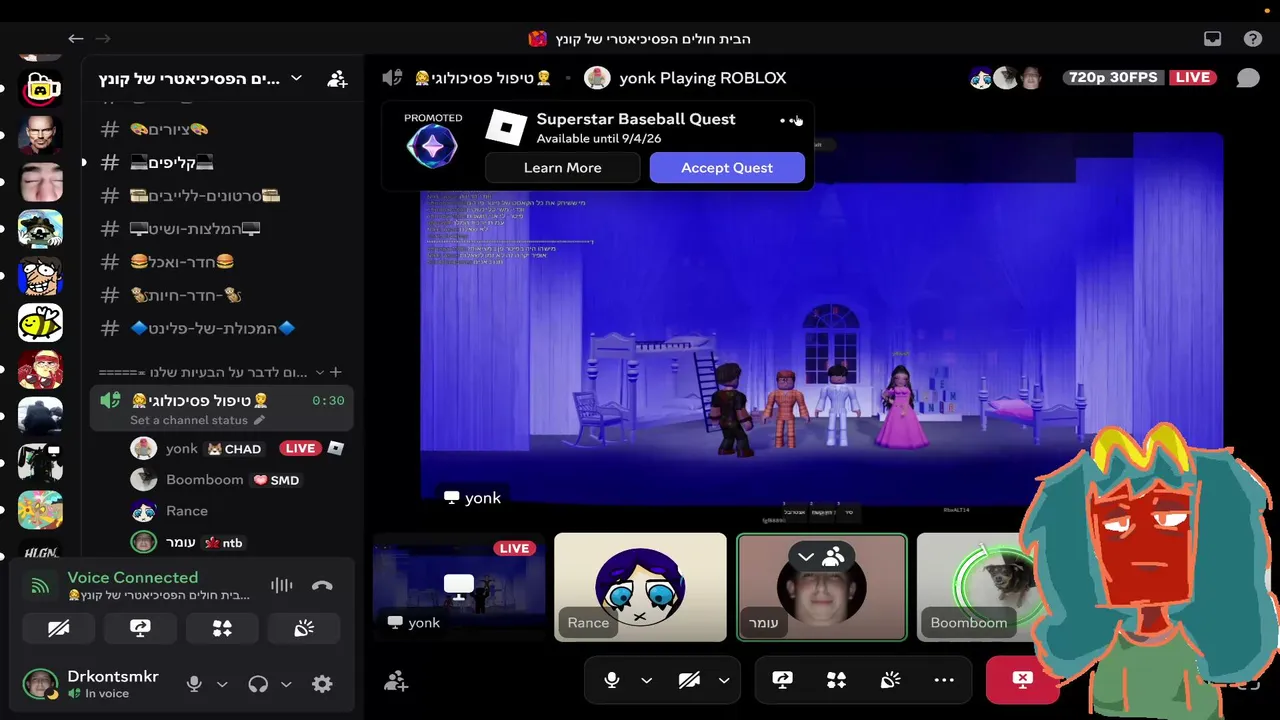The height and width of the screenshot is (720, 1280).
Task: Toggle the camera in the voice panel
Action: click(x=58, y=628)
